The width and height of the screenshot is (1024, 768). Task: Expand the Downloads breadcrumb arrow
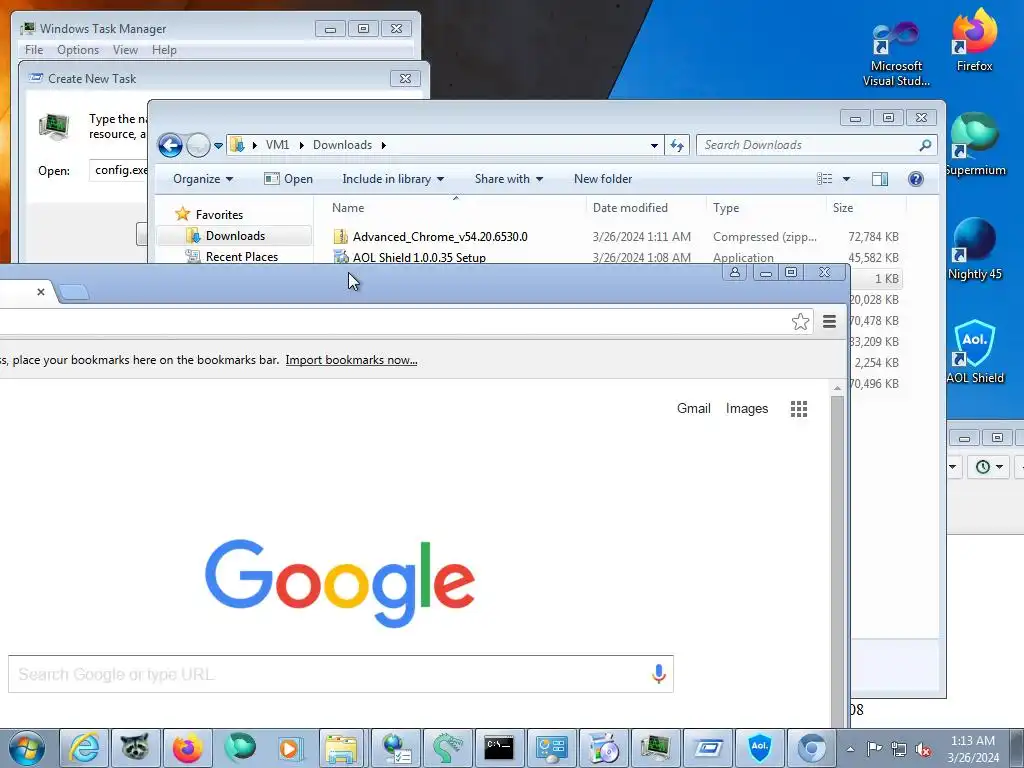[383, 145]
